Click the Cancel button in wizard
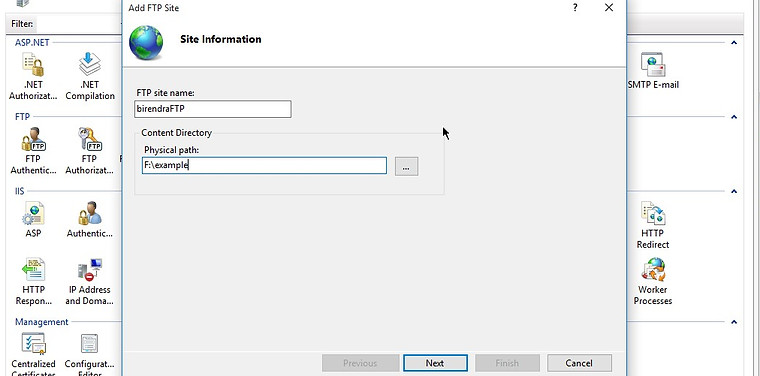 tap(579, 363)
